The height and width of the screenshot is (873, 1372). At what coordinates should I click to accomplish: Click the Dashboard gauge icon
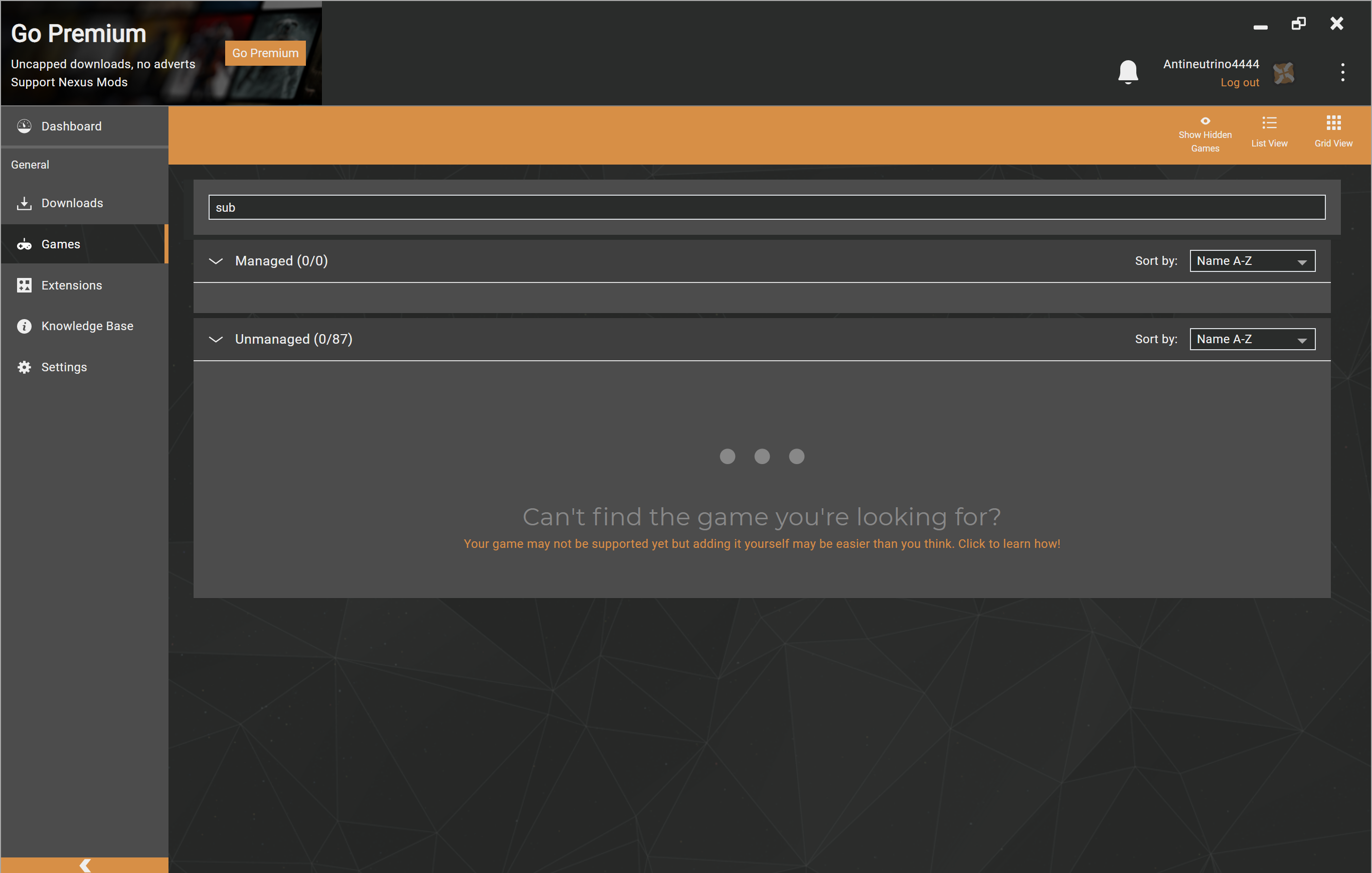pos(24,126)
